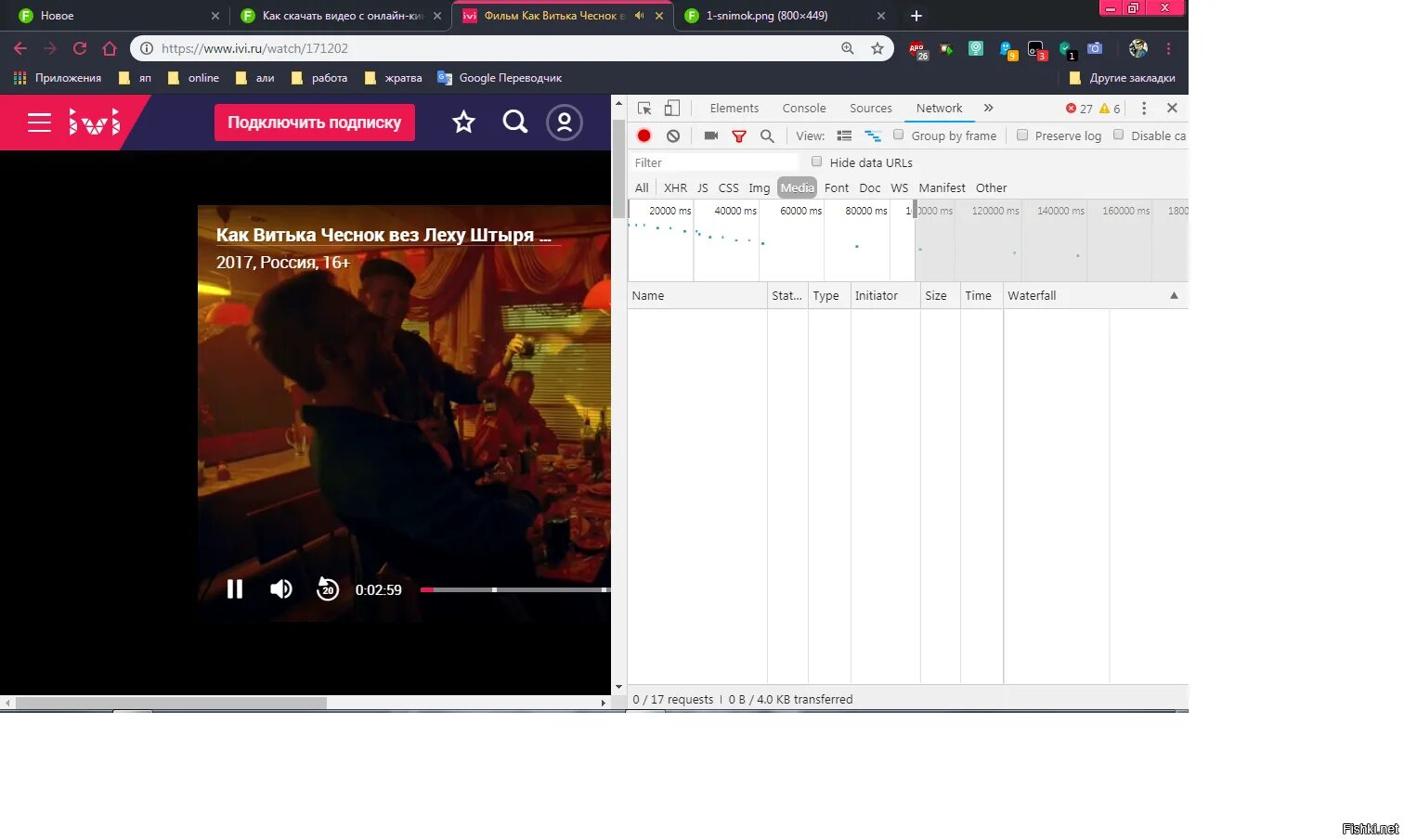Image resolution: width=1404 pixels, height=840 pixels.
Task: Open DevTools three-dot options menu
Action: (1144, 109)
